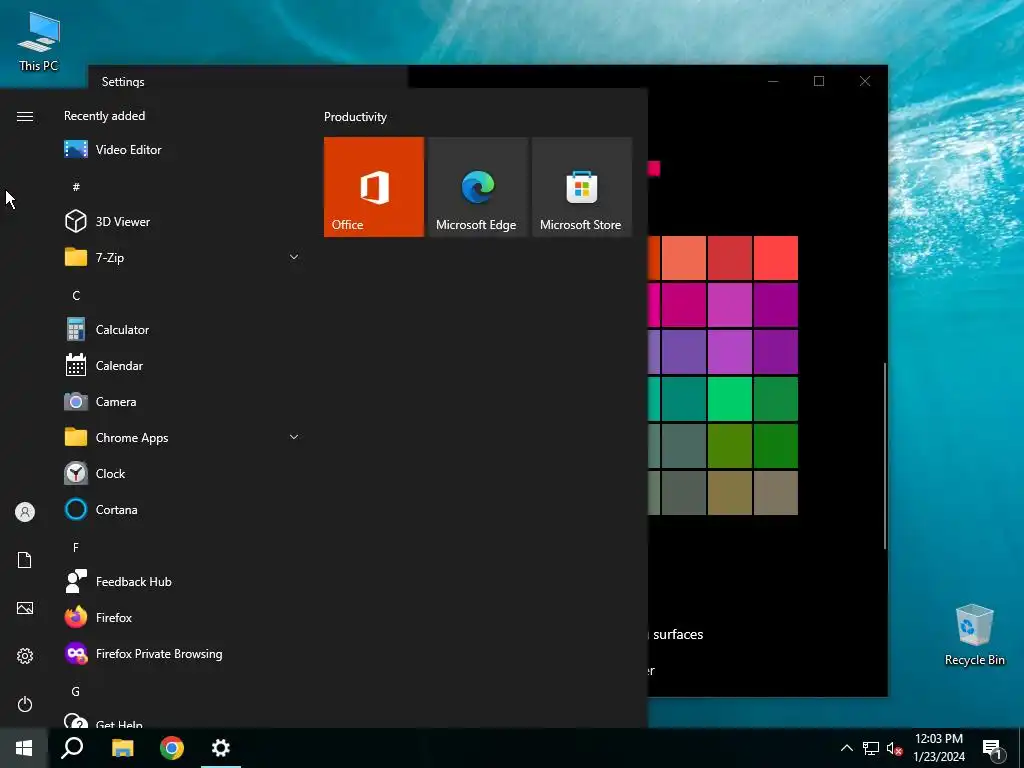Open the Microsoft Store tile
Viewport: 1024px width, 768px height.
point(582,187)
